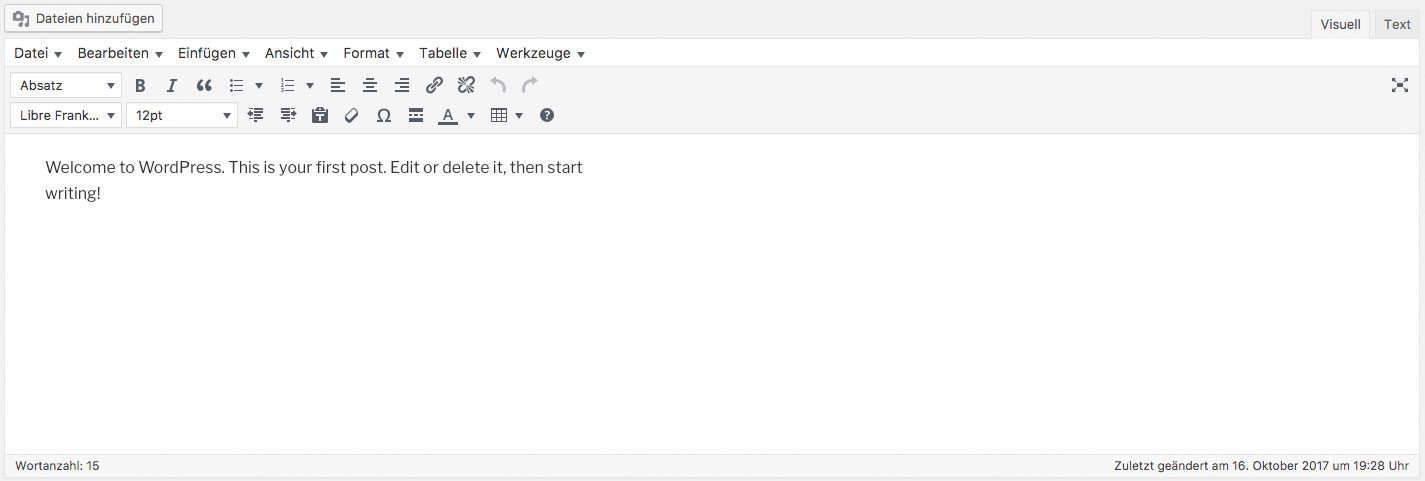
Task: Click the 'Zuletzt geändert am 16. Oktober' text
Action: click(x=1263, y=466)
